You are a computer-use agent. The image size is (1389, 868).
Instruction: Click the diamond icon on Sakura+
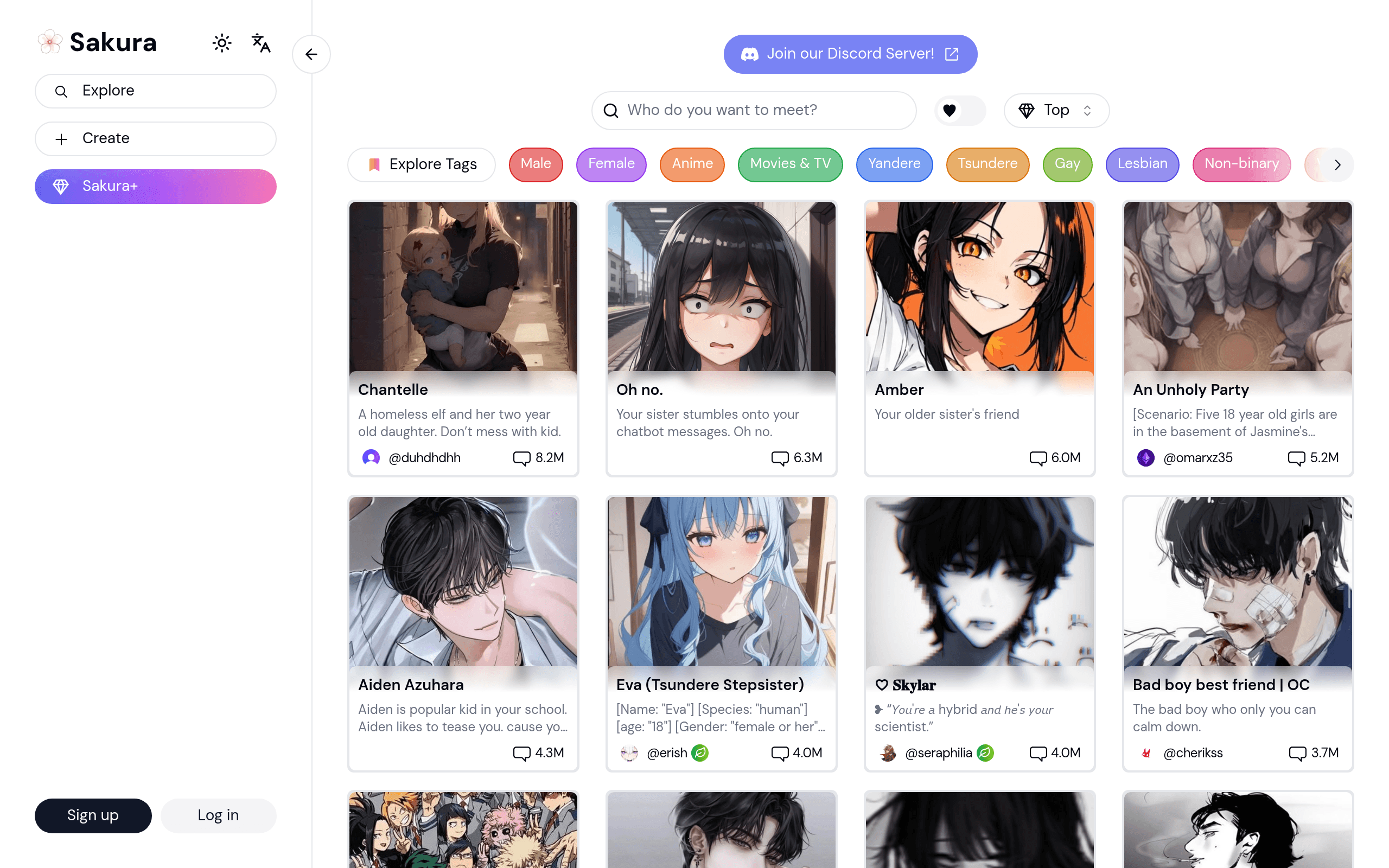pyautogui.click(x=61, y=186)
